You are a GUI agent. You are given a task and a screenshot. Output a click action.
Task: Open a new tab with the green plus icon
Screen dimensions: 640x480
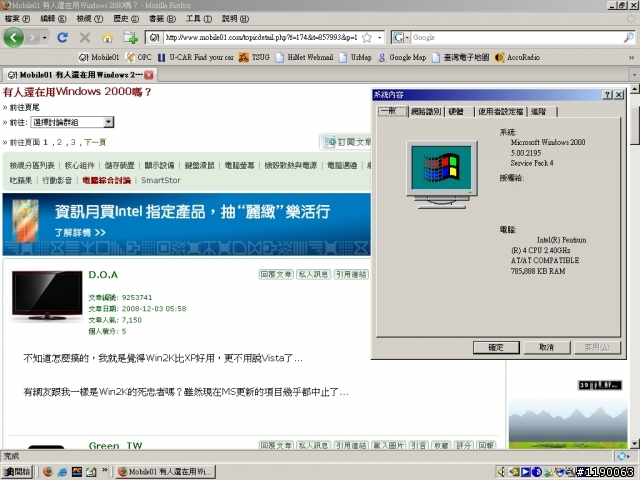(x=131, y=38)
